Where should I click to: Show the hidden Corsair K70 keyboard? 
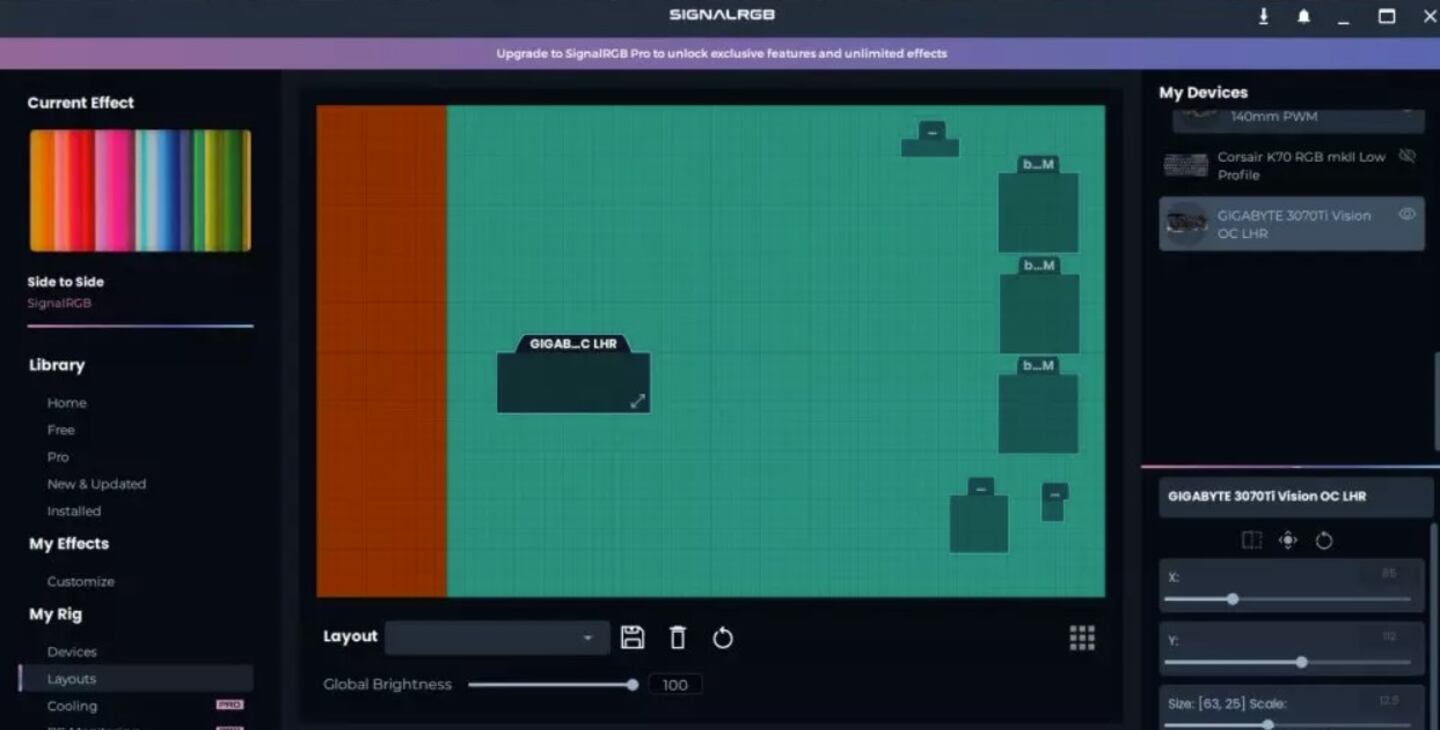[x=1408, y=156]
